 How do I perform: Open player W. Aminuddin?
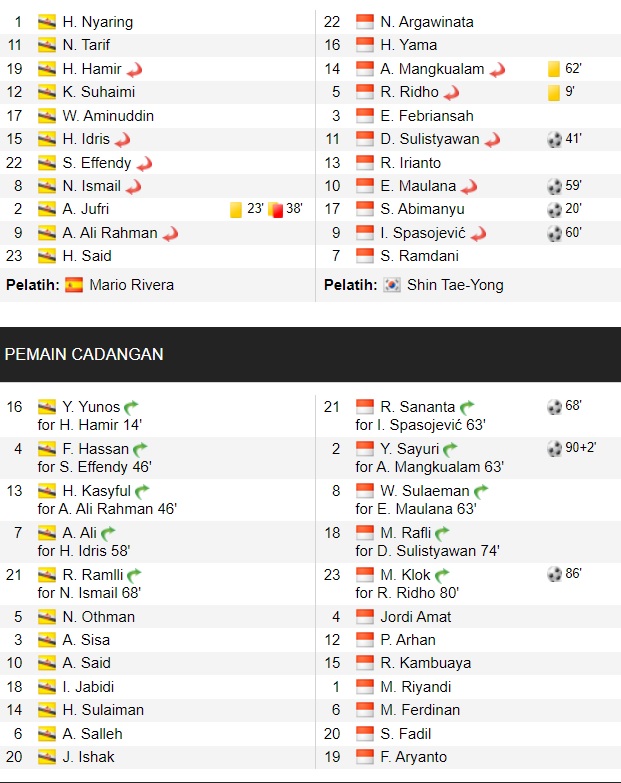(x=108, y=116)
